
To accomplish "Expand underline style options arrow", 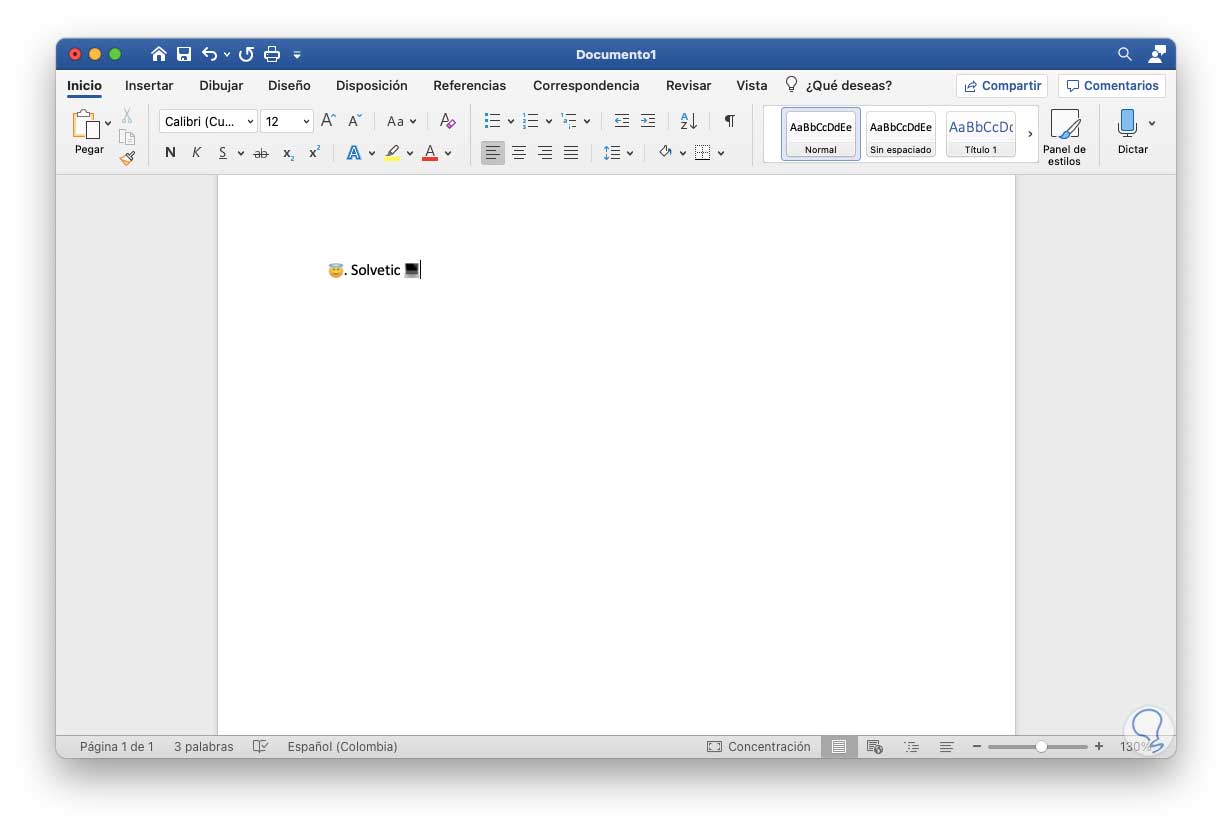I will point(241,153).
